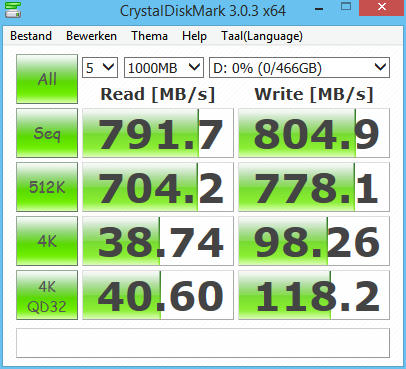Image resolution: width=406 pixels, height=369 pixels.
Task: Run all benchmarks with the All button
Action: click(x=47, y=79)
